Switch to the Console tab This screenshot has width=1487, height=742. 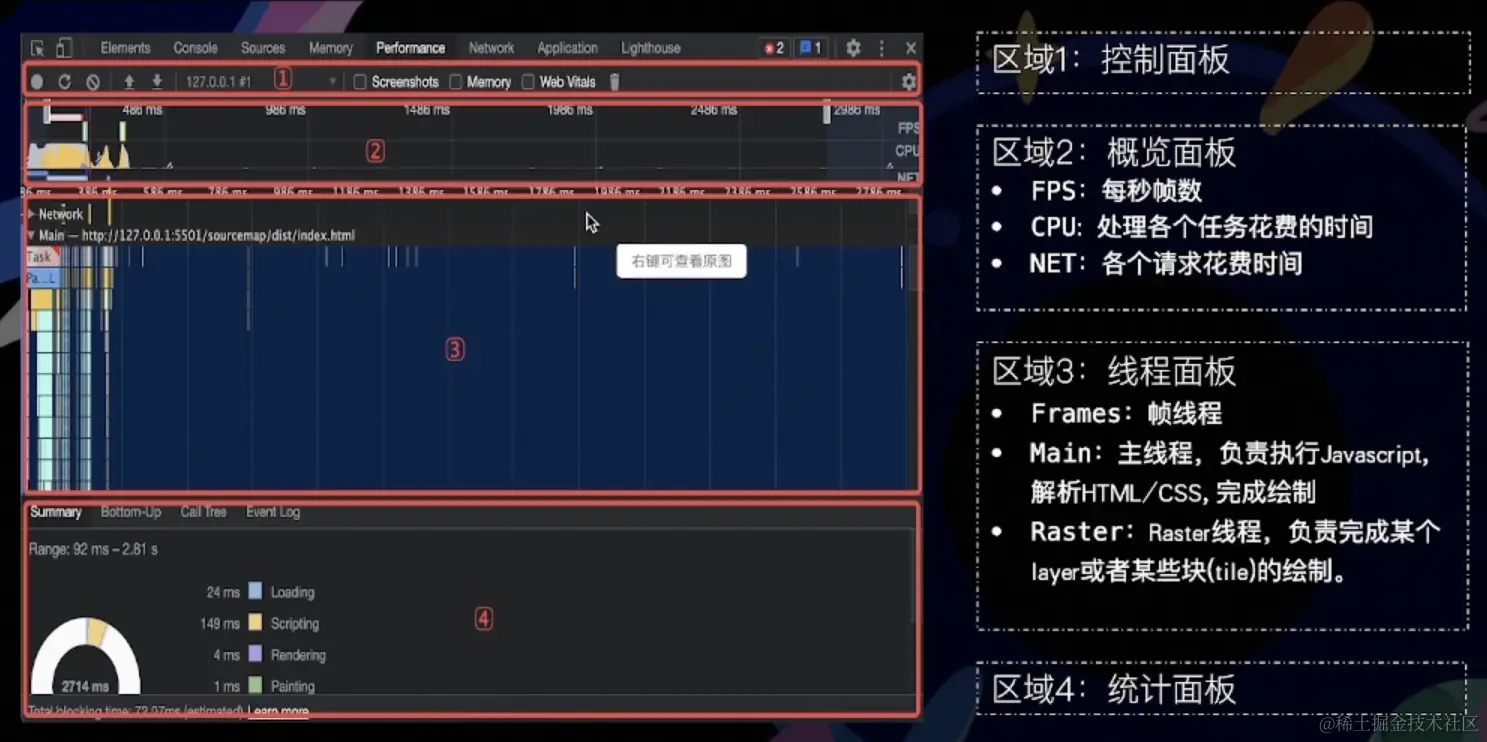(195, 48)
